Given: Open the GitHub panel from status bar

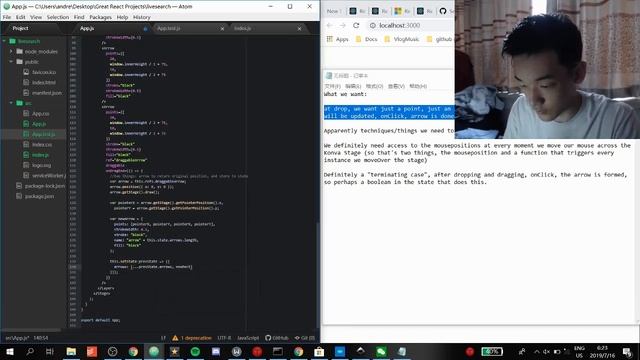Looking at the screenshot, I should point(277,338).
